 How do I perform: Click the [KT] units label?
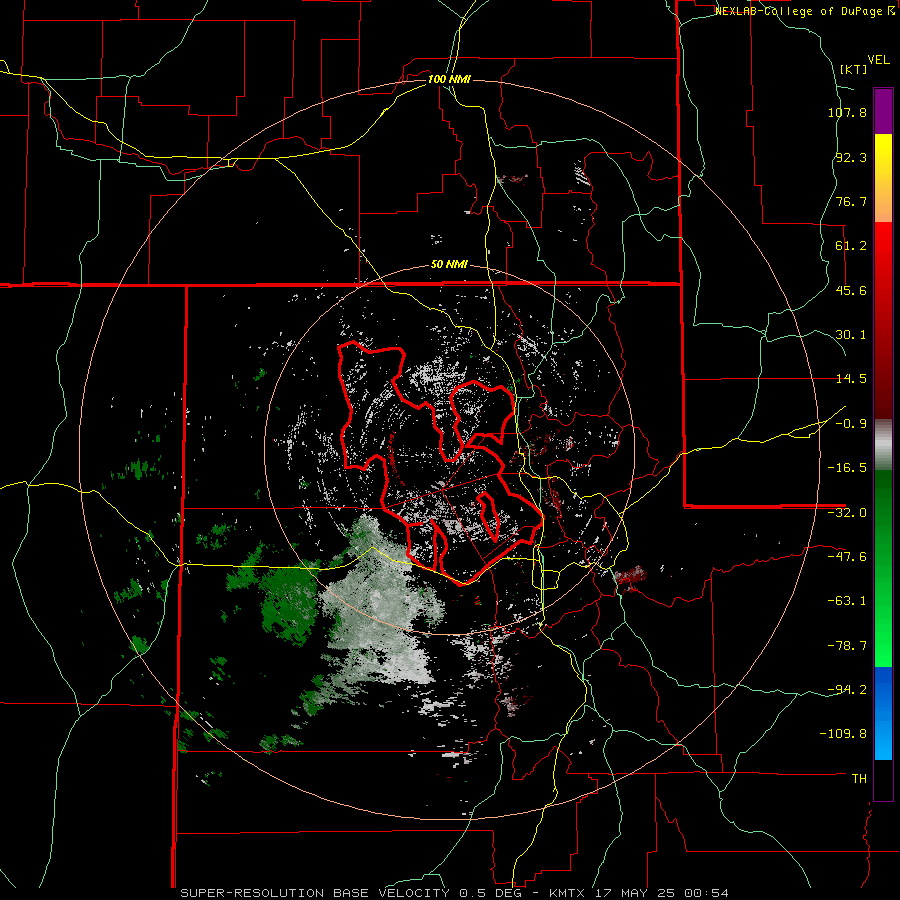(x=854, y=69)
